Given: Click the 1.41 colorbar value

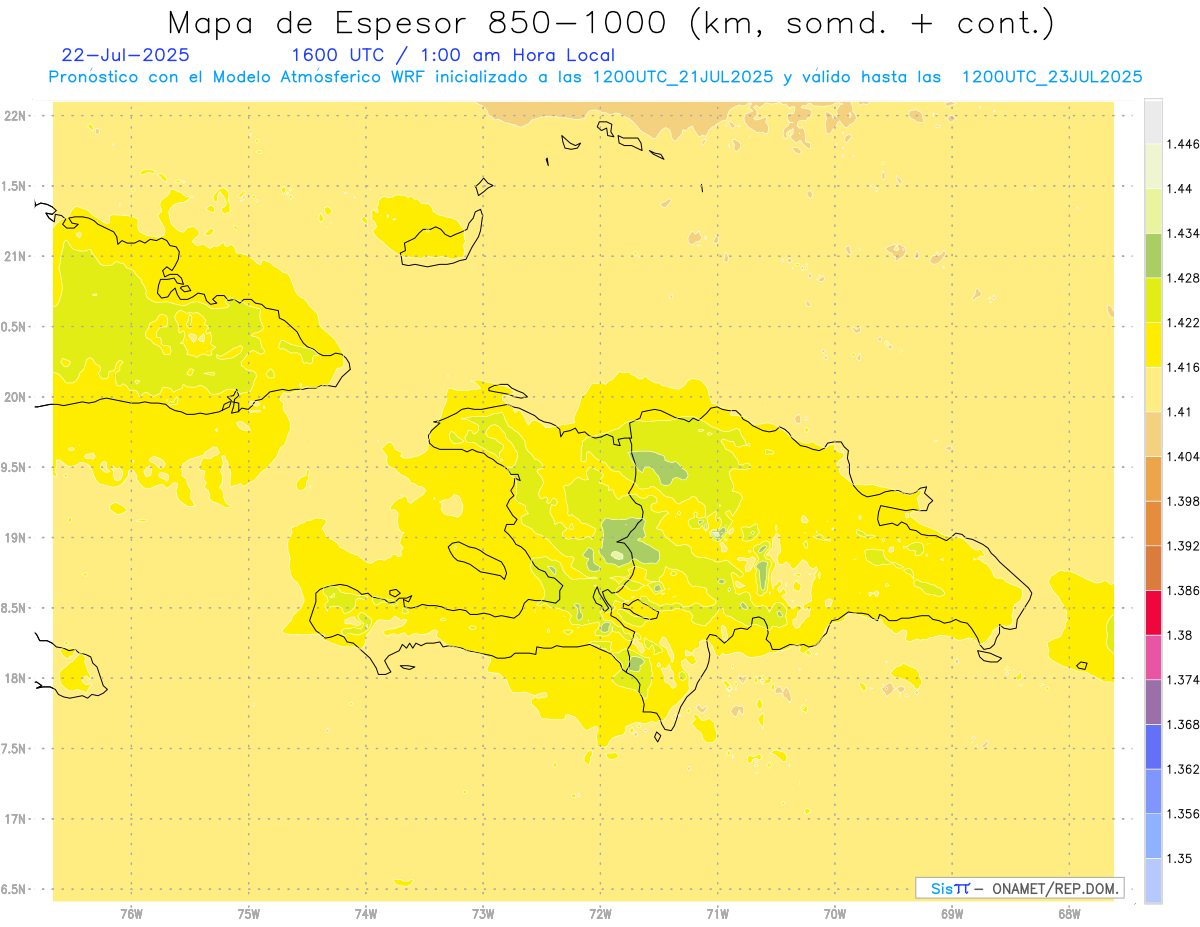Looking at the screenshot, I should tap(1181, 412).
